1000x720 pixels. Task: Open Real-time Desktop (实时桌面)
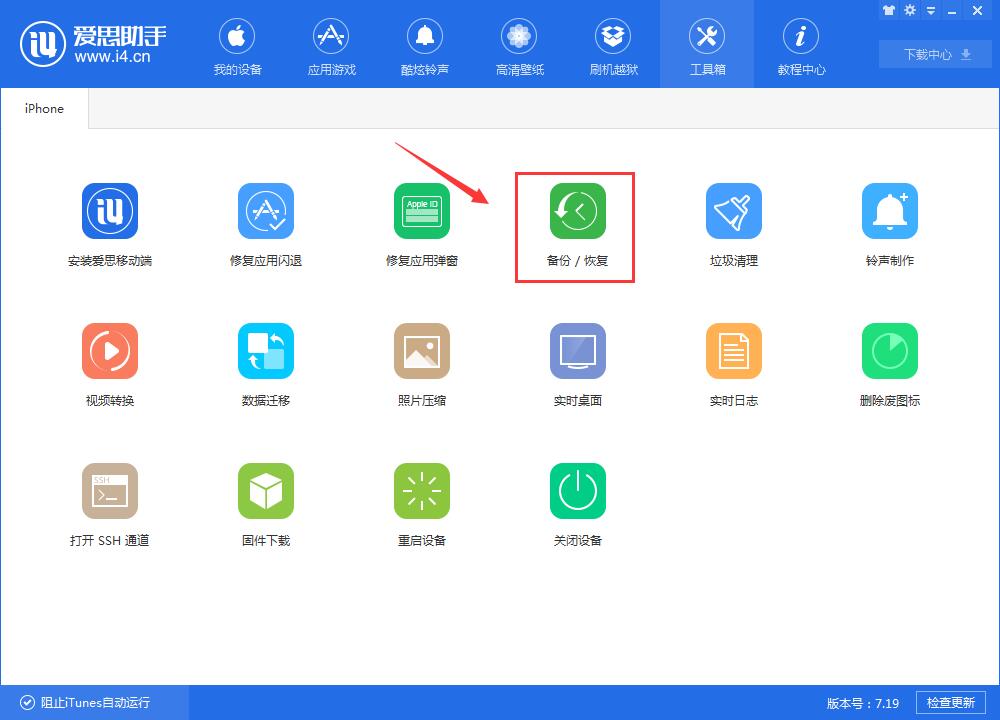pyautogui.click(x=578, y=362)
